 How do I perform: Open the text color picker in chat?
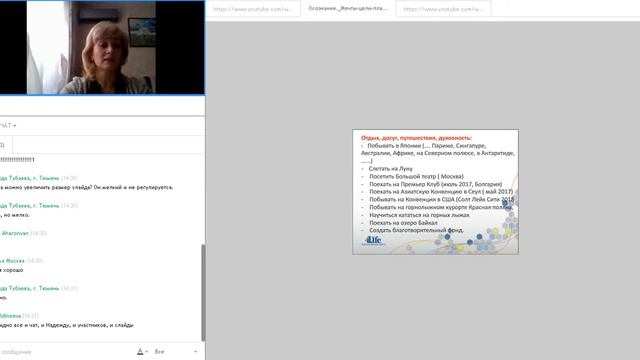tap(142, 351)
